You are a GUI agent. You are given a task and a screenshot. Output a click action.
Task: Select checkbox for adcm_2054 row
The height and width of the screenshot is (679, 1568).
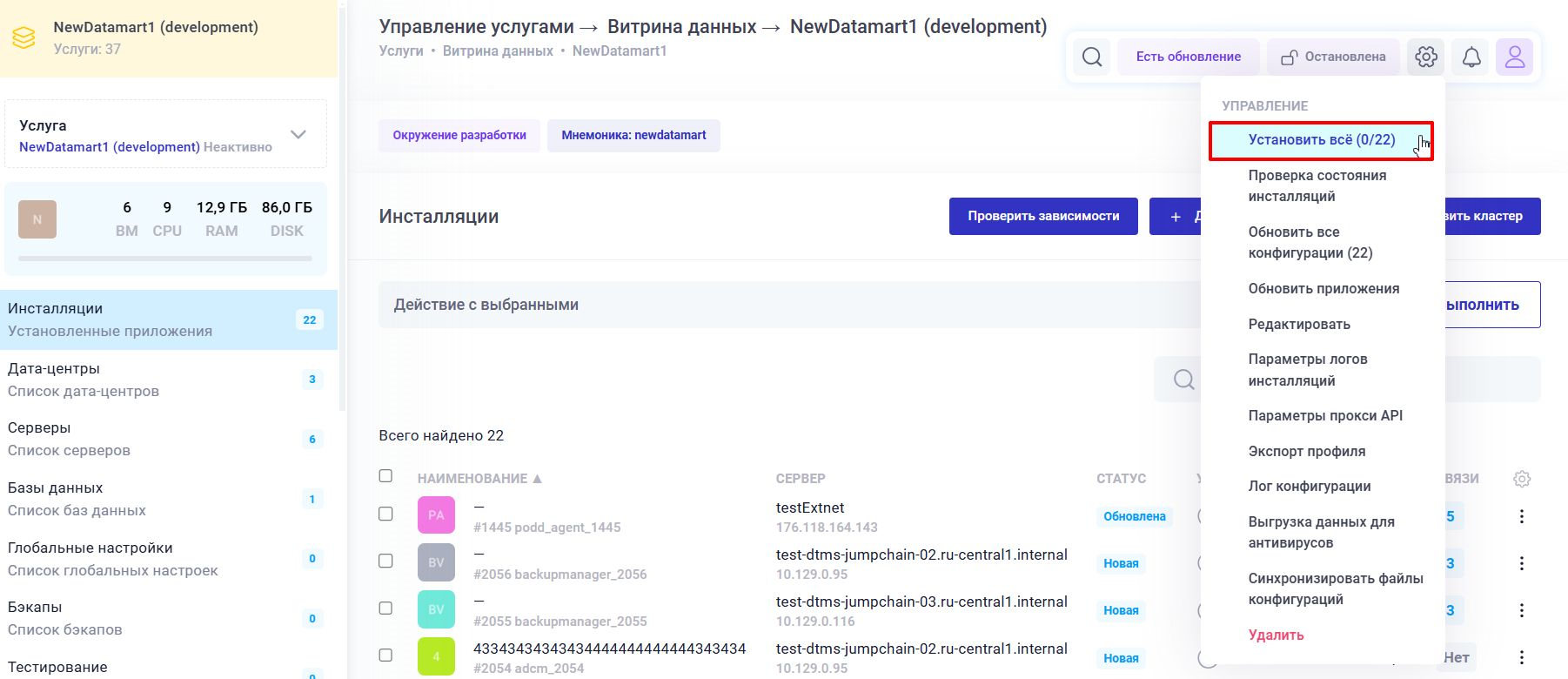[385, 655]
